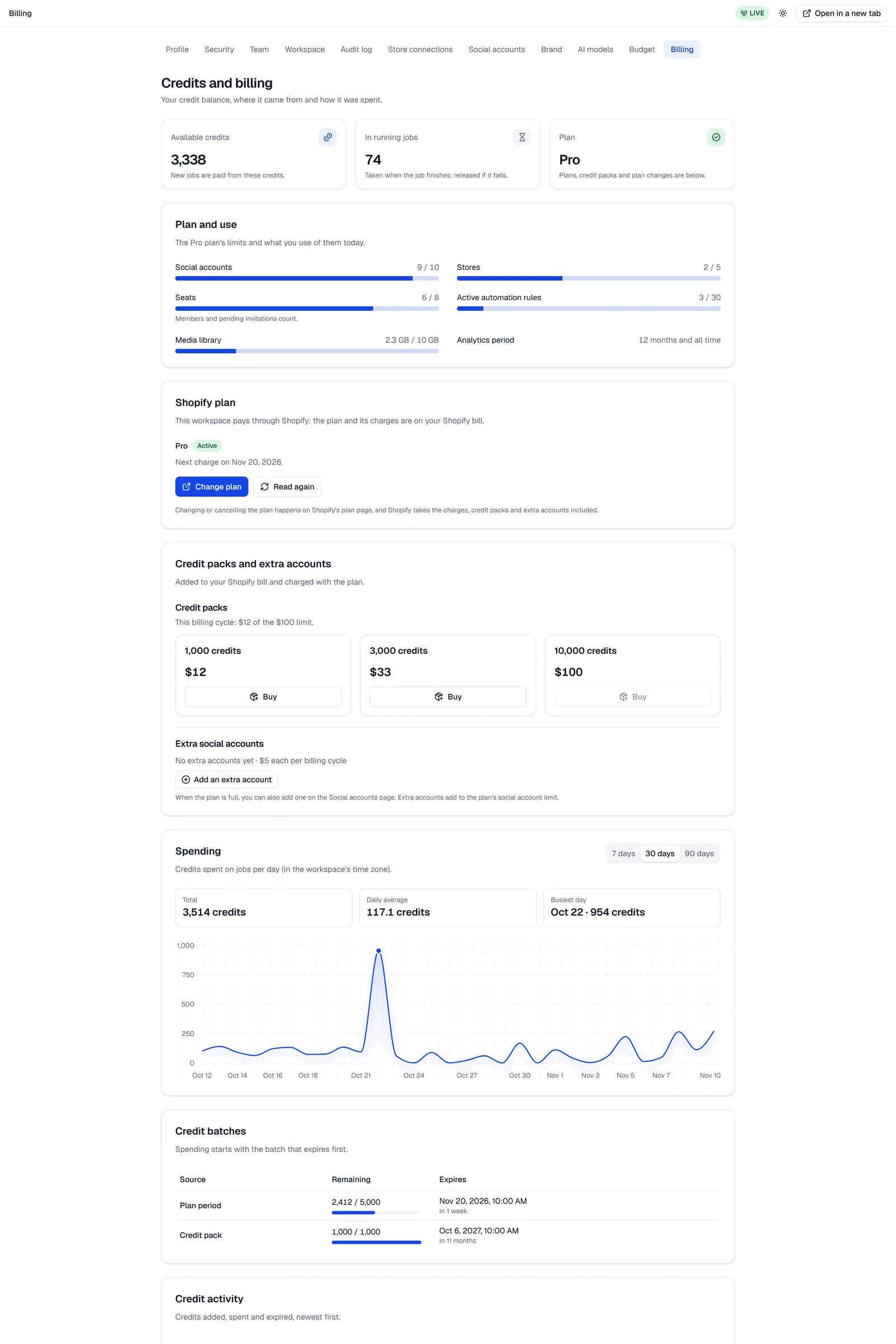Switch to Social accounts tab
The width and height of the screenshot is (896, 1344).
[497, 49]
